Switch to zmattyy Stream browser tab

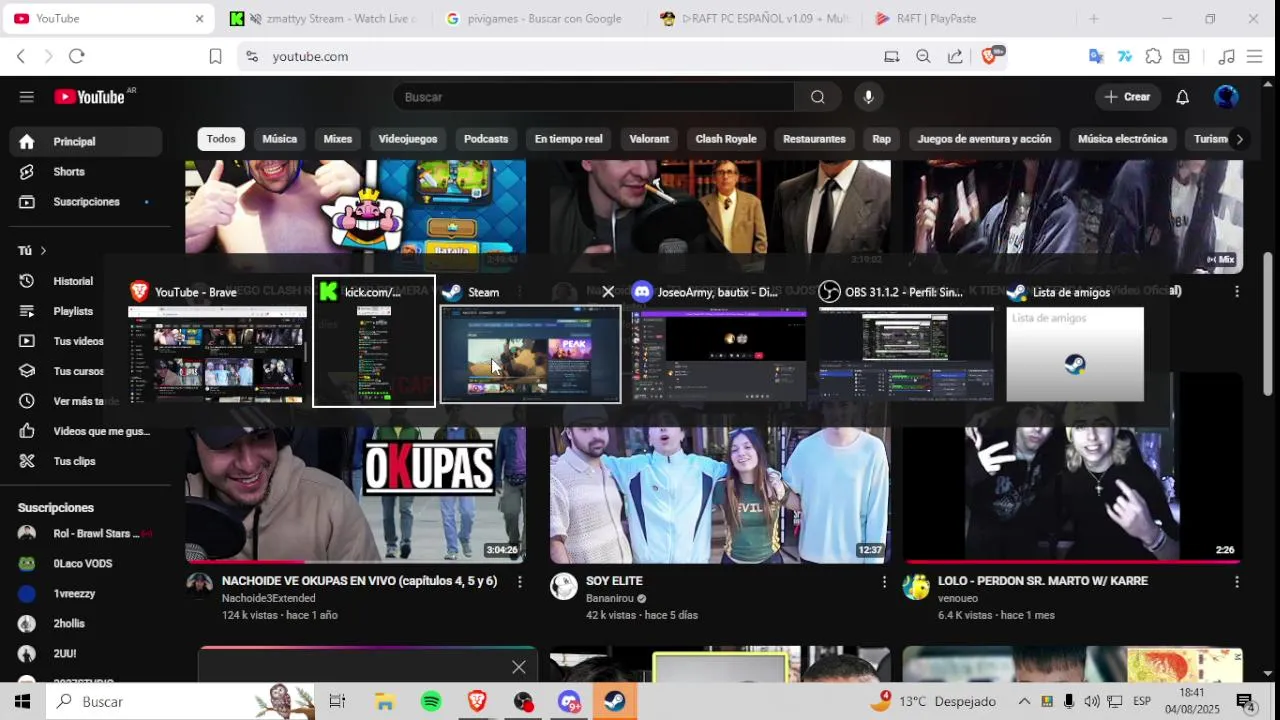[x=326, y=19]
